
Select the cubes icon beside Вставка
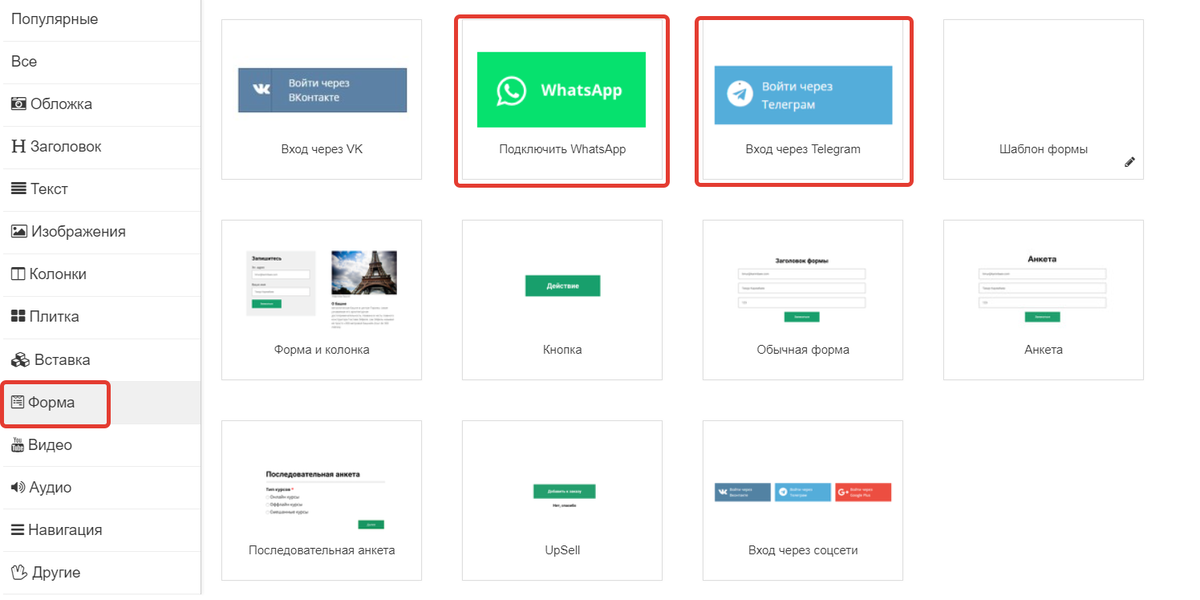(x=18, y=359)
